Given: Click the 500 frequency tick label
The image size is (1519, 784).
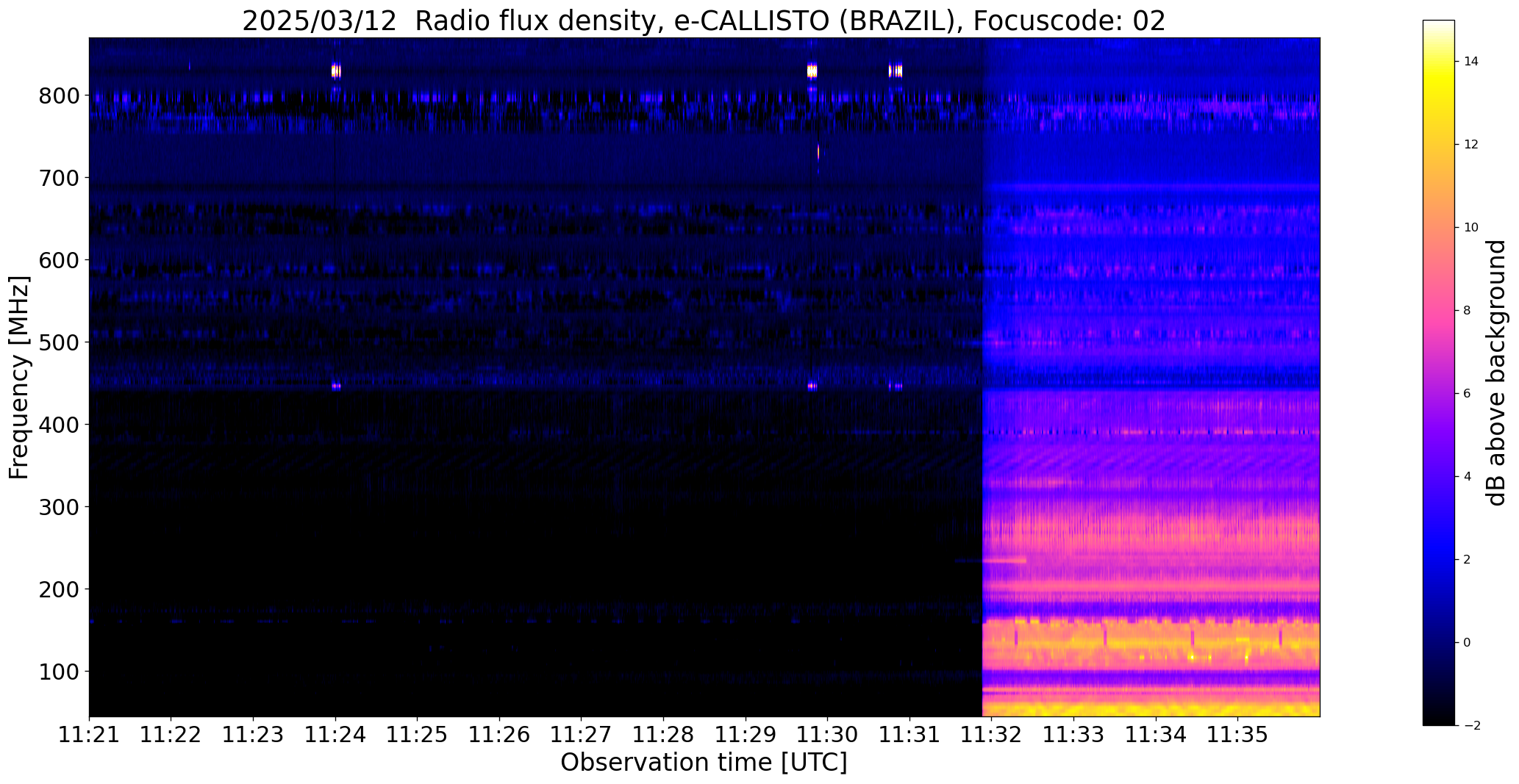Looking at the screenshot, I should tap(59, 342).
